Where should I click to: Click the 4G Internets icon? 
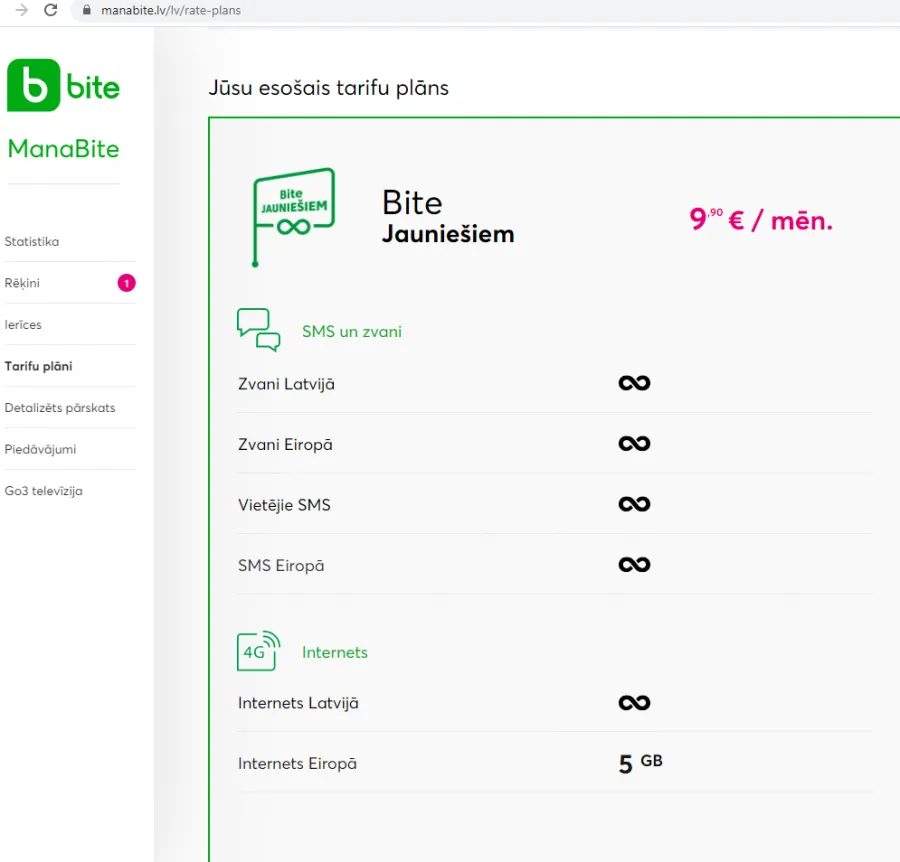pos(258,651)
